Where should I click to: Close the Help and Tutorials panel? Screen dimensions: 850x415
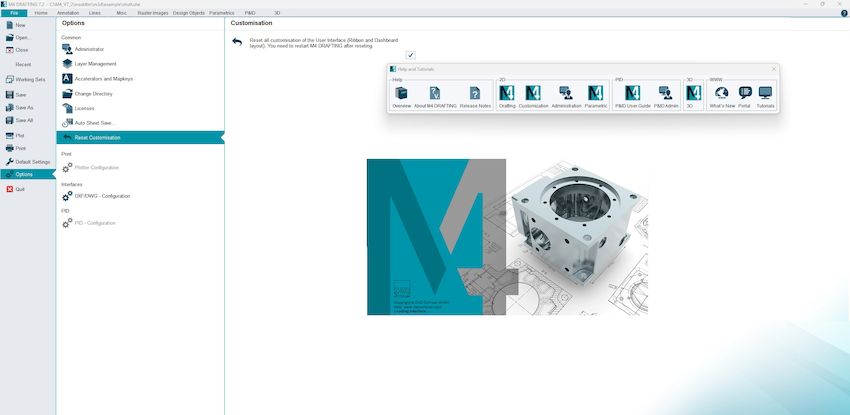coord(773,68)
